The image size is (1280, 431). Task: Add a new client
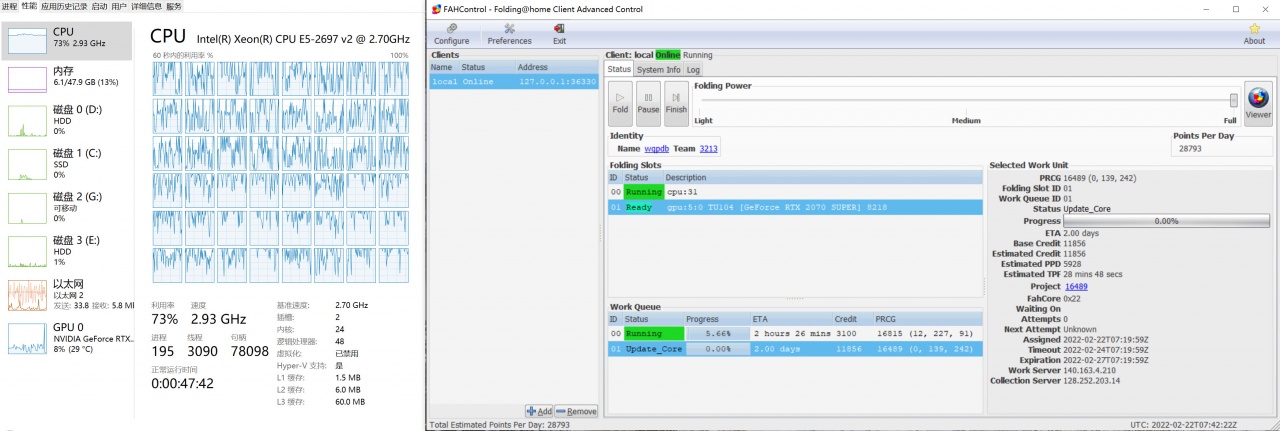[539, 411]
